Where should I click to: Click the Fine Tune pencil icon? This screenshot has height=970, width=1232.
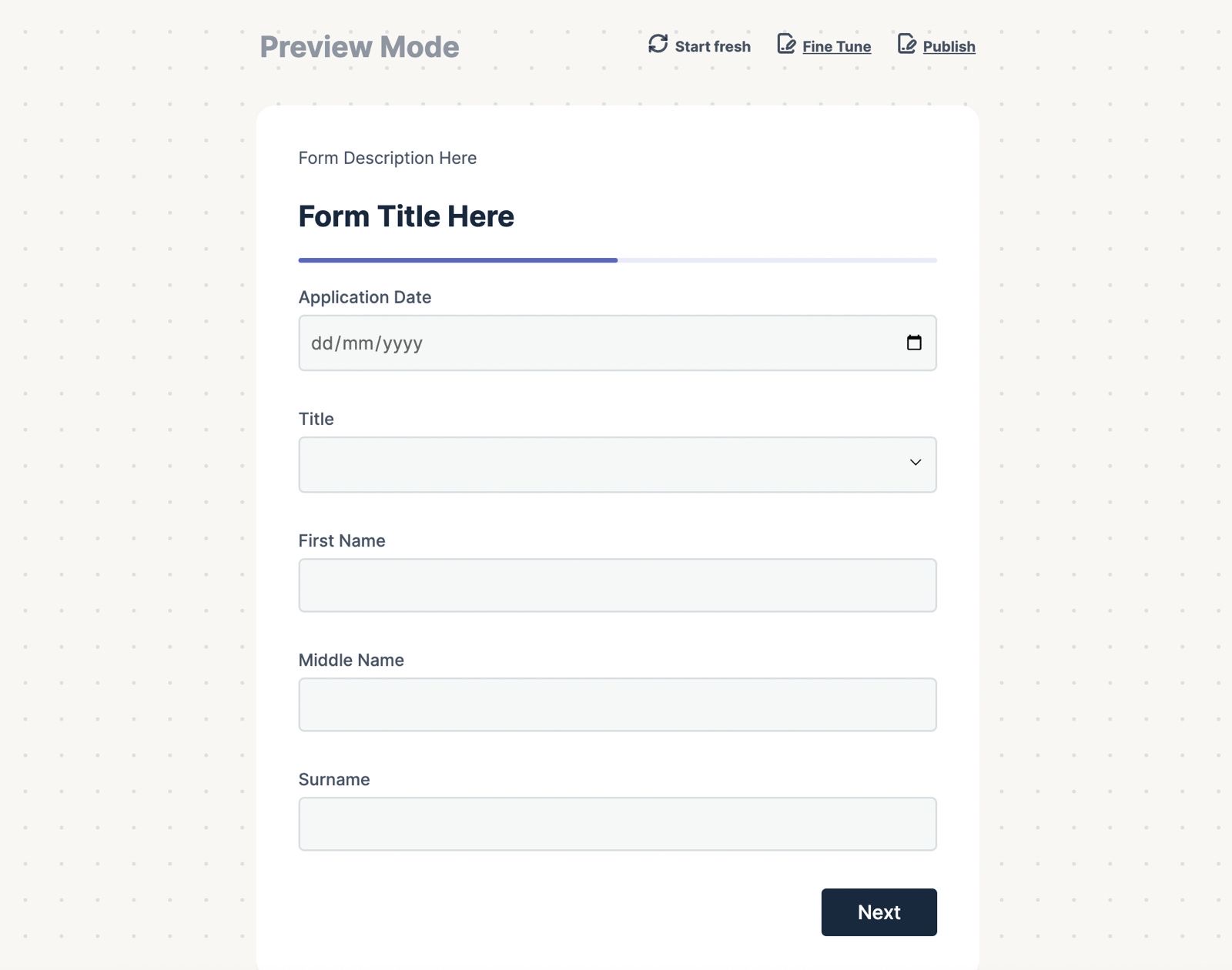pos(786,45)
